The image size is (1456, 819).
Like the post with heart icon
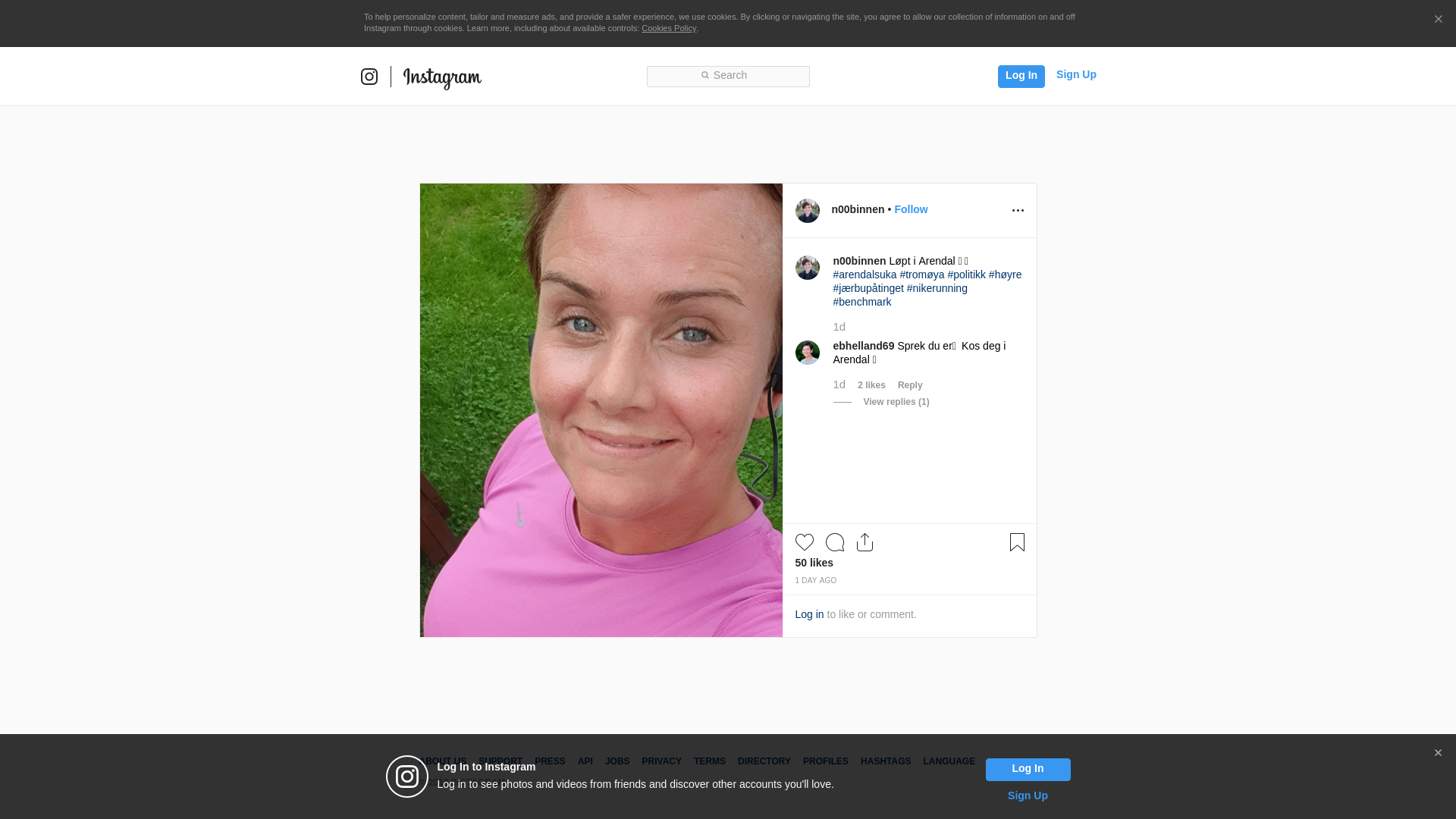[x=804, y=542]
